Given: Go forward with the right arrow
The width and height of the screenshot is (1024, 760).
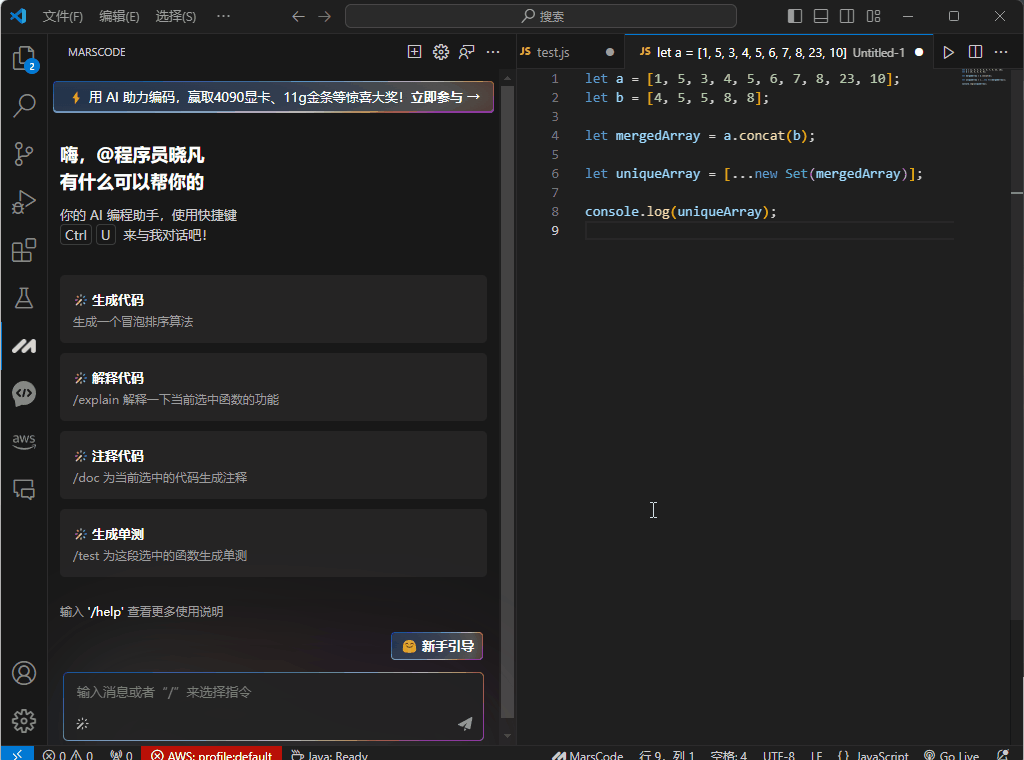Looking at the screenshot, I should pyautogui.click(x=325, y=16).
